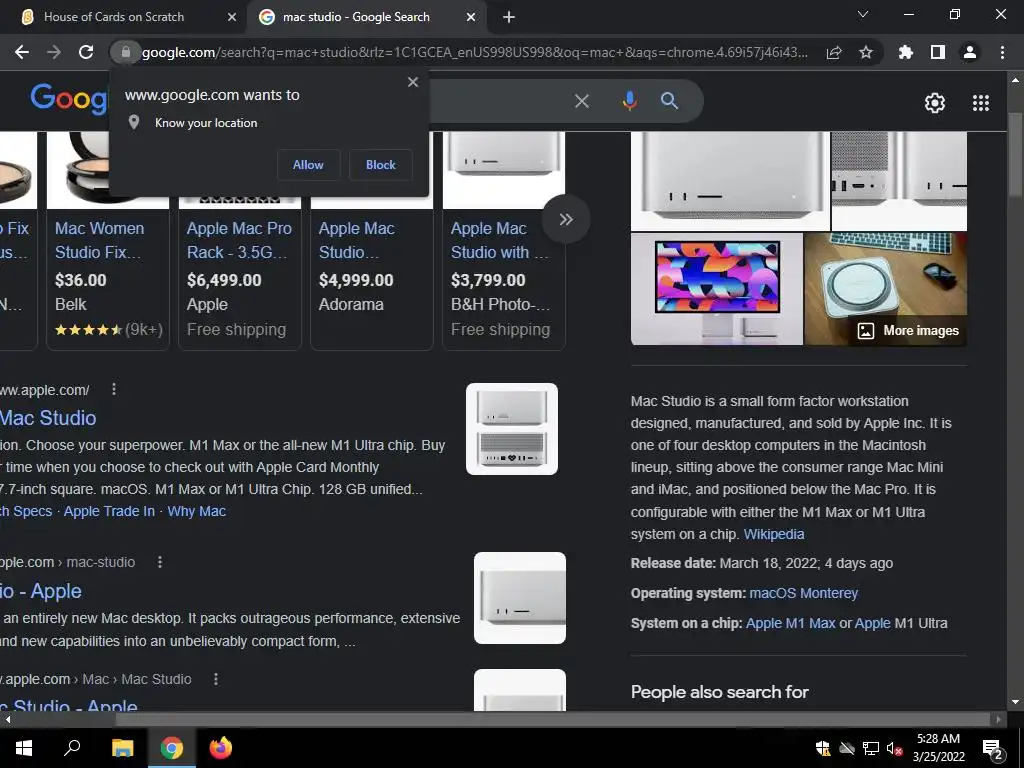Image resolution: width=1024 pixels, height=768 pixels.
Task: Open Google apps grid
Action: pos(981,103)
